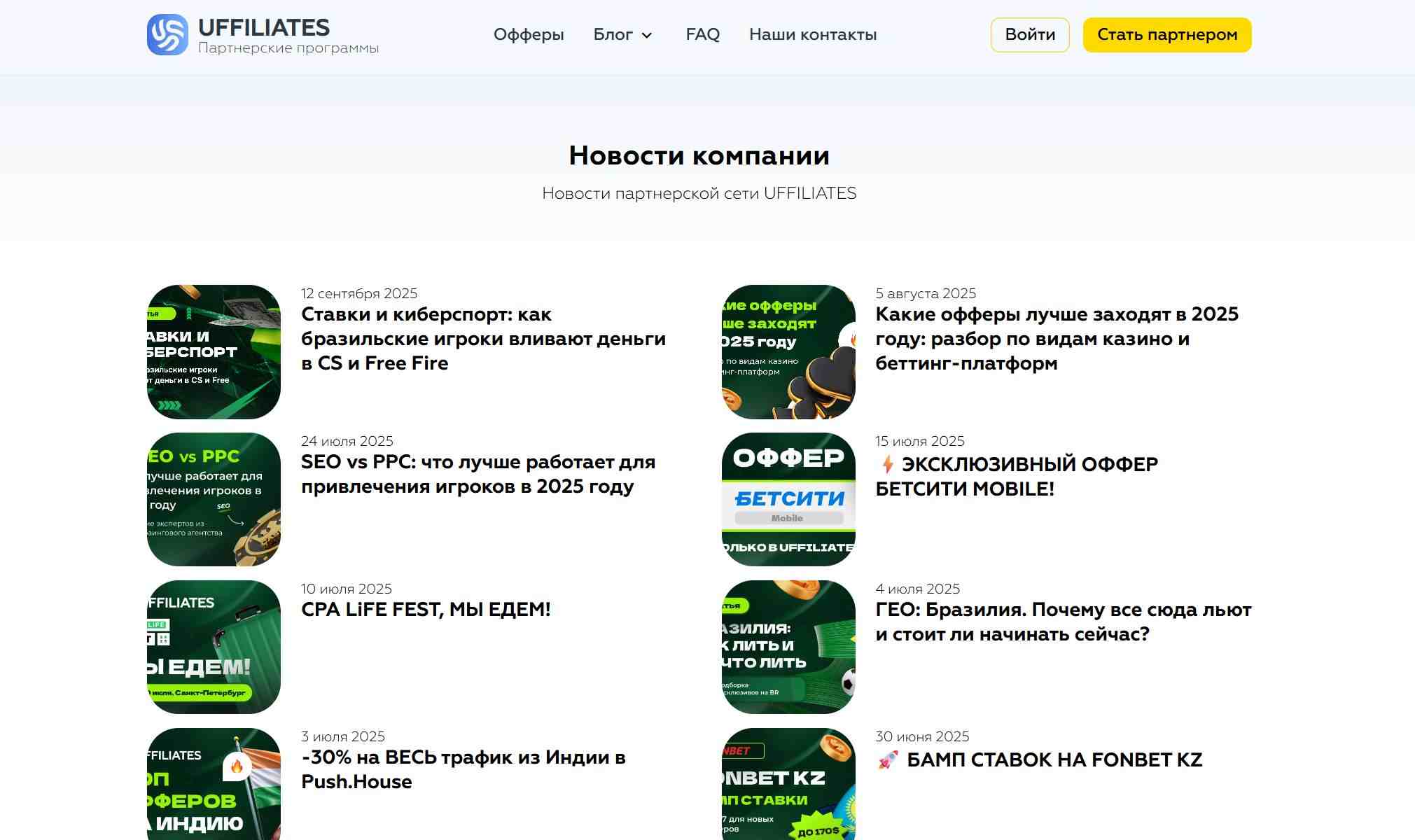Click the lightning icon beside БЕТСИТИ headline
Image resolution: width=1415 pixels, height=840 pixels.
coord(887,464)
